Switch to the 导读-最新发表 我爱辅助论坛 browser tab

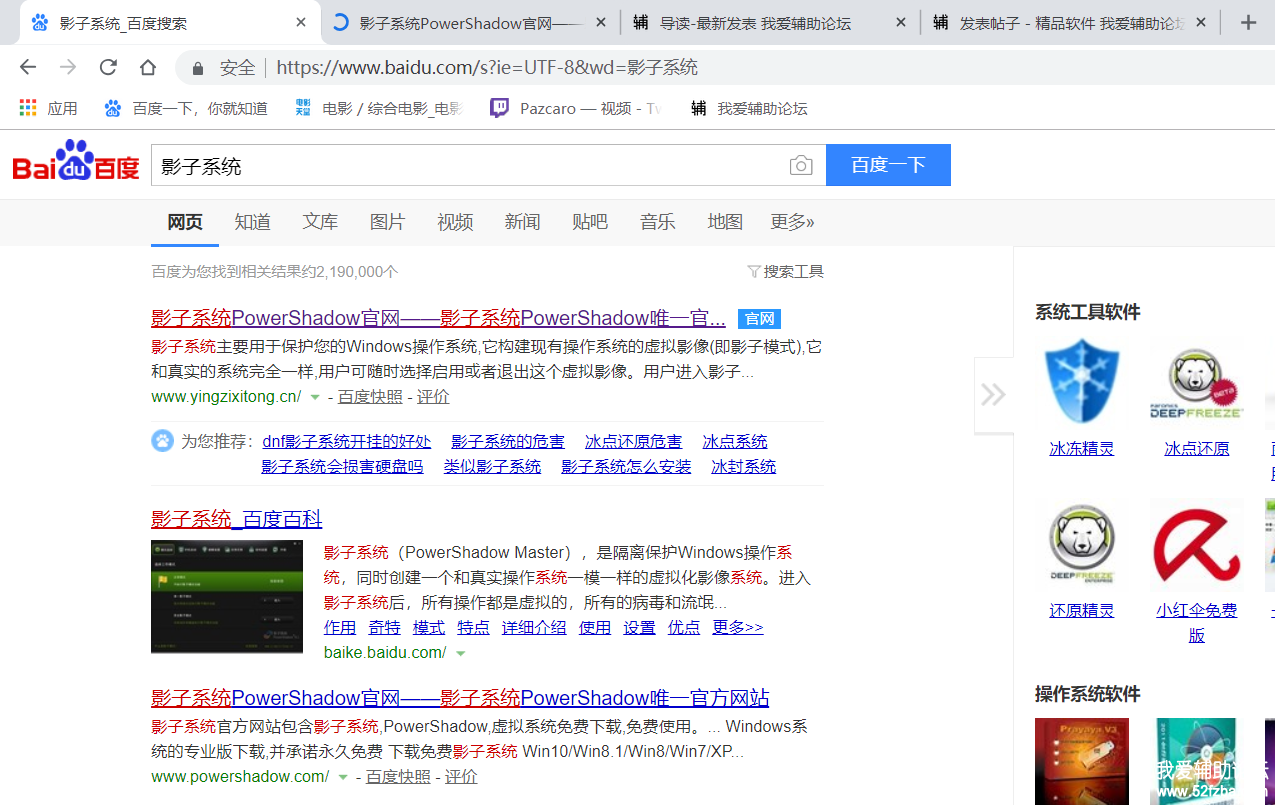[770, 23]
